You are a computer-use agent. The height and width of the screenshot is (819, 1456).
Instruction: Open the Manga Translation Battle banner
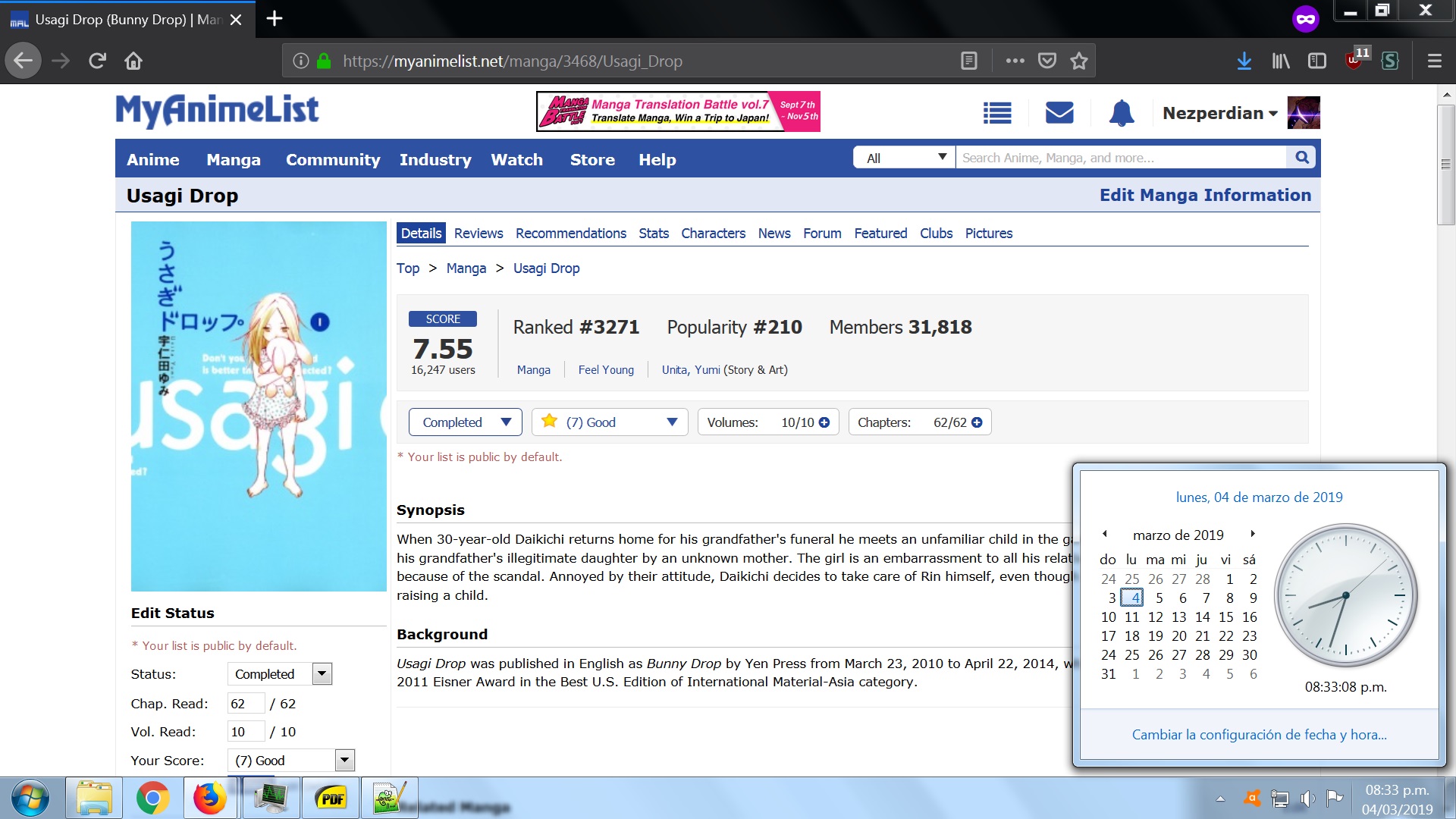[x=678, y=111]
